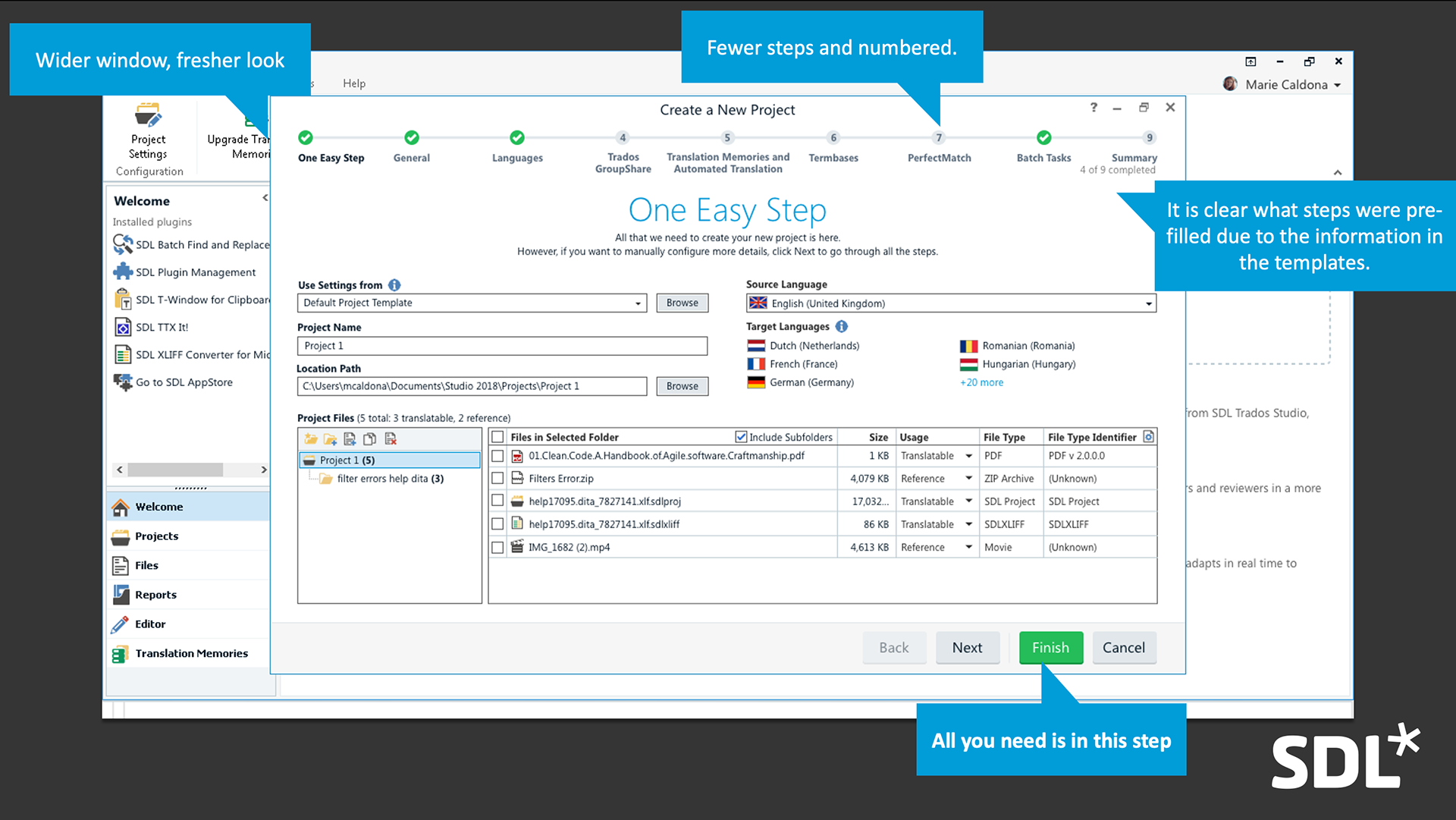Click the add files icon in Project Files toolbar
1456x820 pixels.
pyautogui.click(x=350, y=438)
